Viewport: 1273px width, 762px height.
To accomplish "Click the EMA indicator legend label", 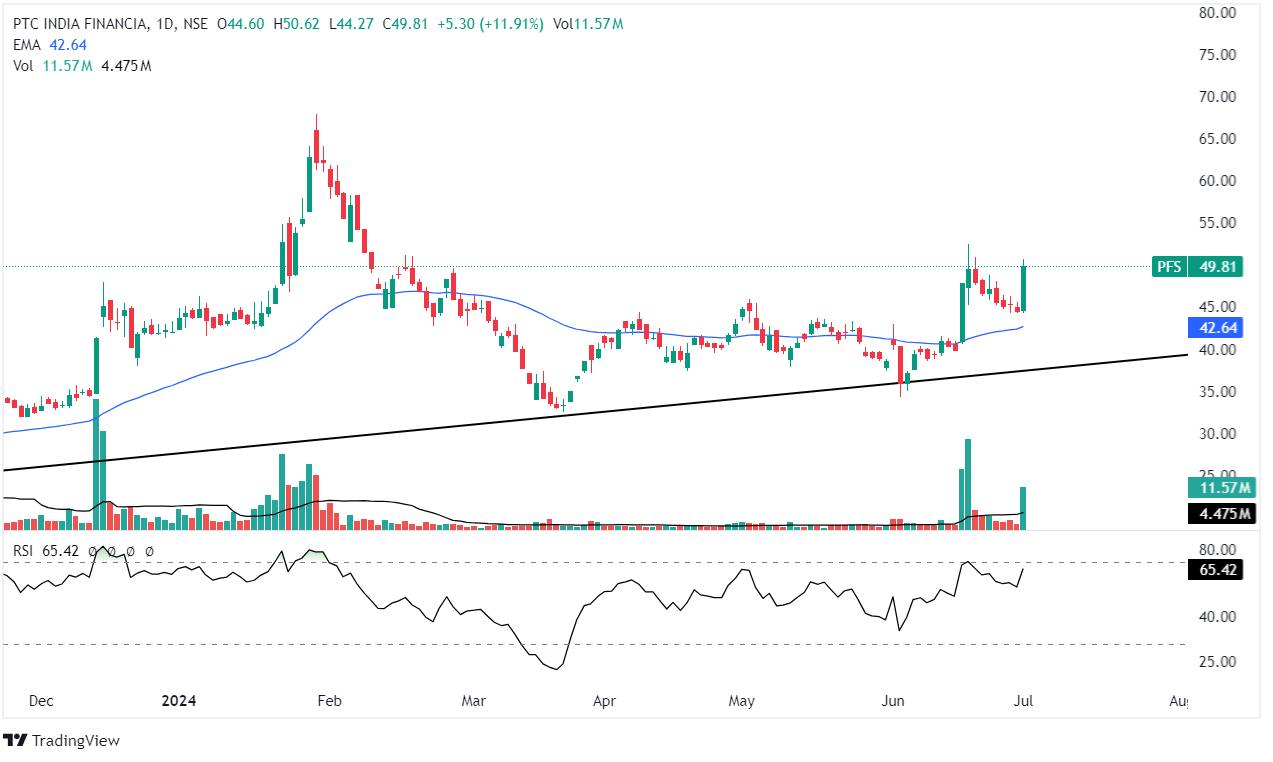I will 26,45.
